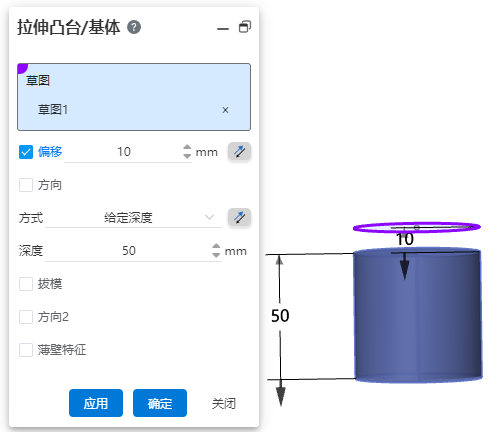This screenshot has height=432, width=499.
Task: Uncheck the 偏移 checkbox
Action: click(26, 152)
